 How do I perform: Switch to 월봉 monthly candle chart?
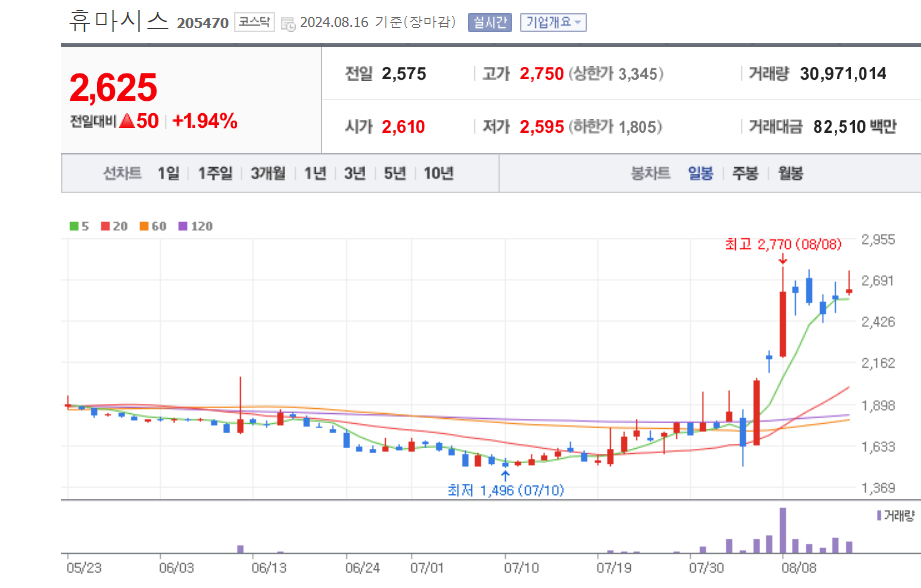[791, 173]
